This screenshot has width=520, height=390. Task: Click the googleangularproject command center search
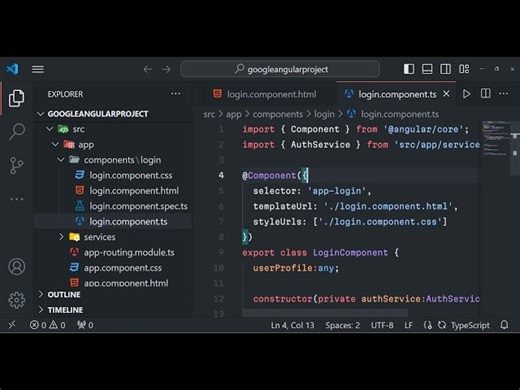coord(280,69)
